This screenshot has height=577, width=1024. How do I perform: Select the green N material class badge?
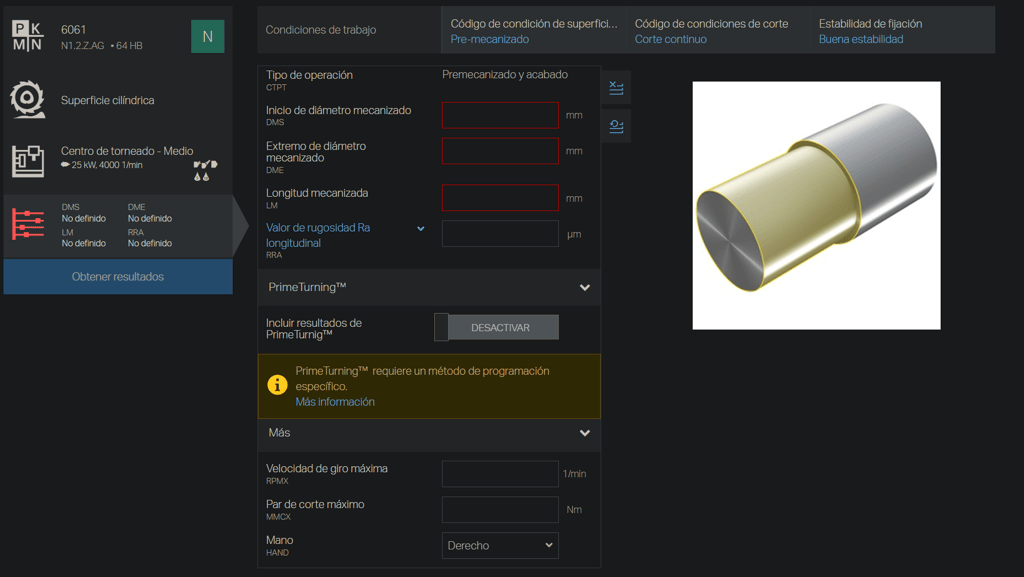(x=208, y=37)
